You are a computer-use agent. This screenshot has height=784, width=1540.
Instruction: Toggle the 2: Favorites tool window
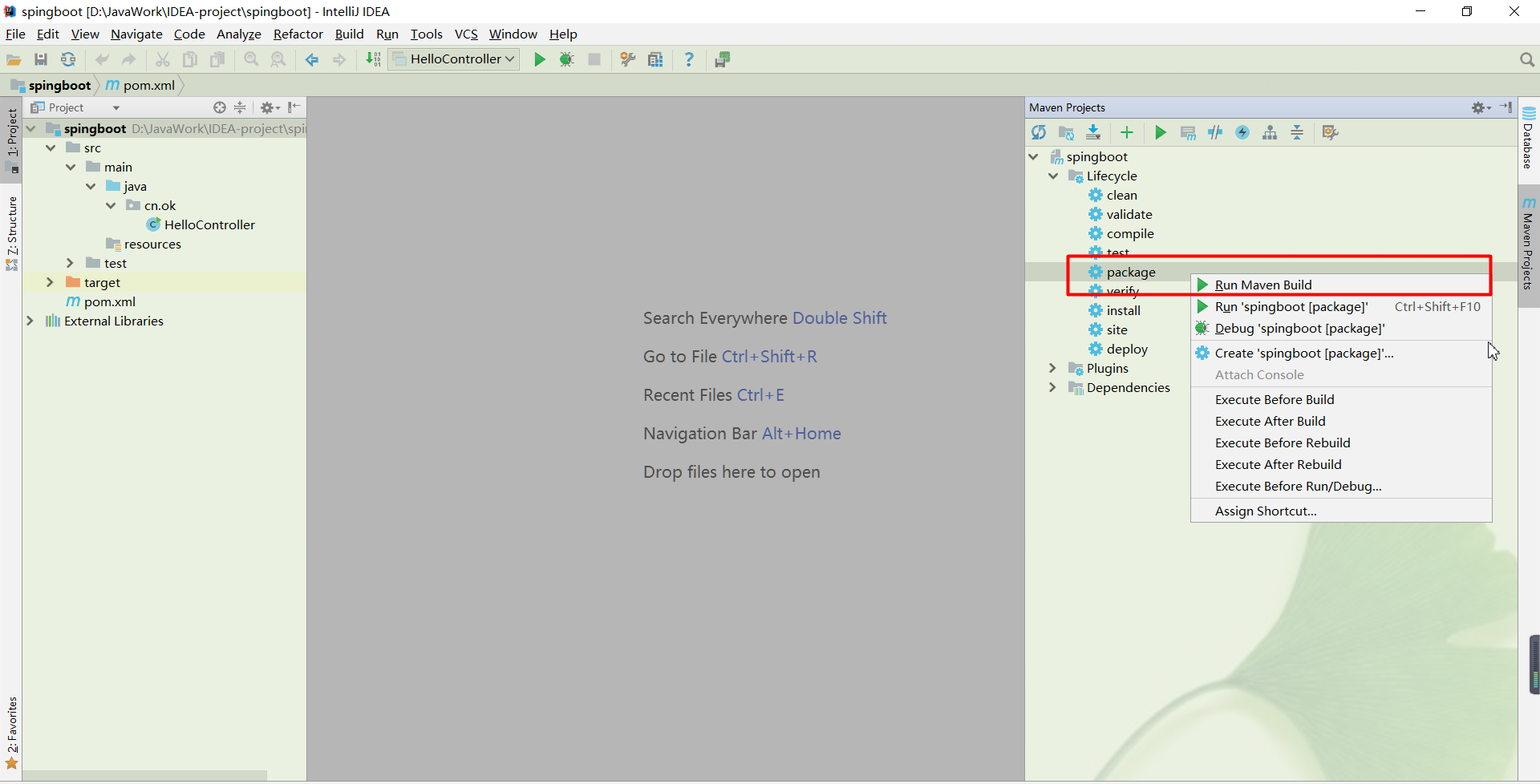tap(12, 733)
